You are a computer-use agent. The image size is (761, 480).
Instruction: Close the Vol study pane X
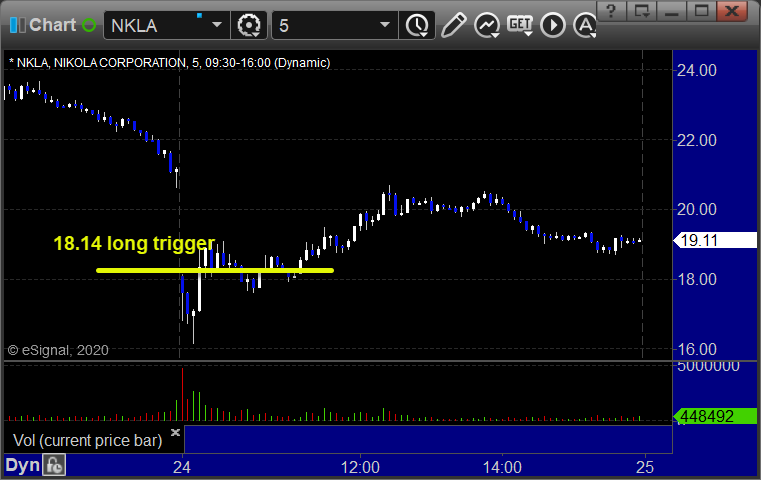tap(175, 432)
